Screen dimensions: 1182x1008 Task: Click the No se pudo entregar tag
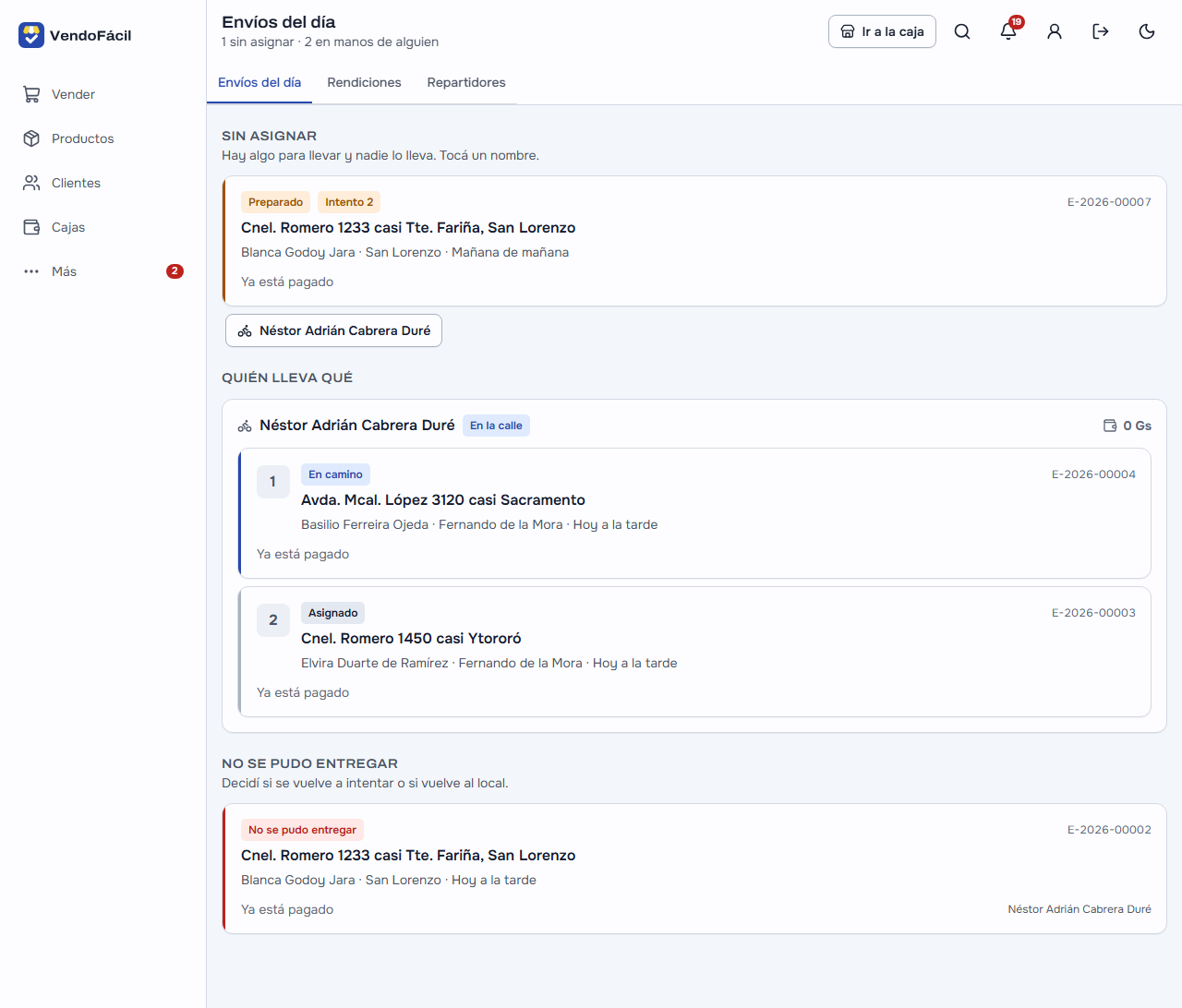[302, 830]
